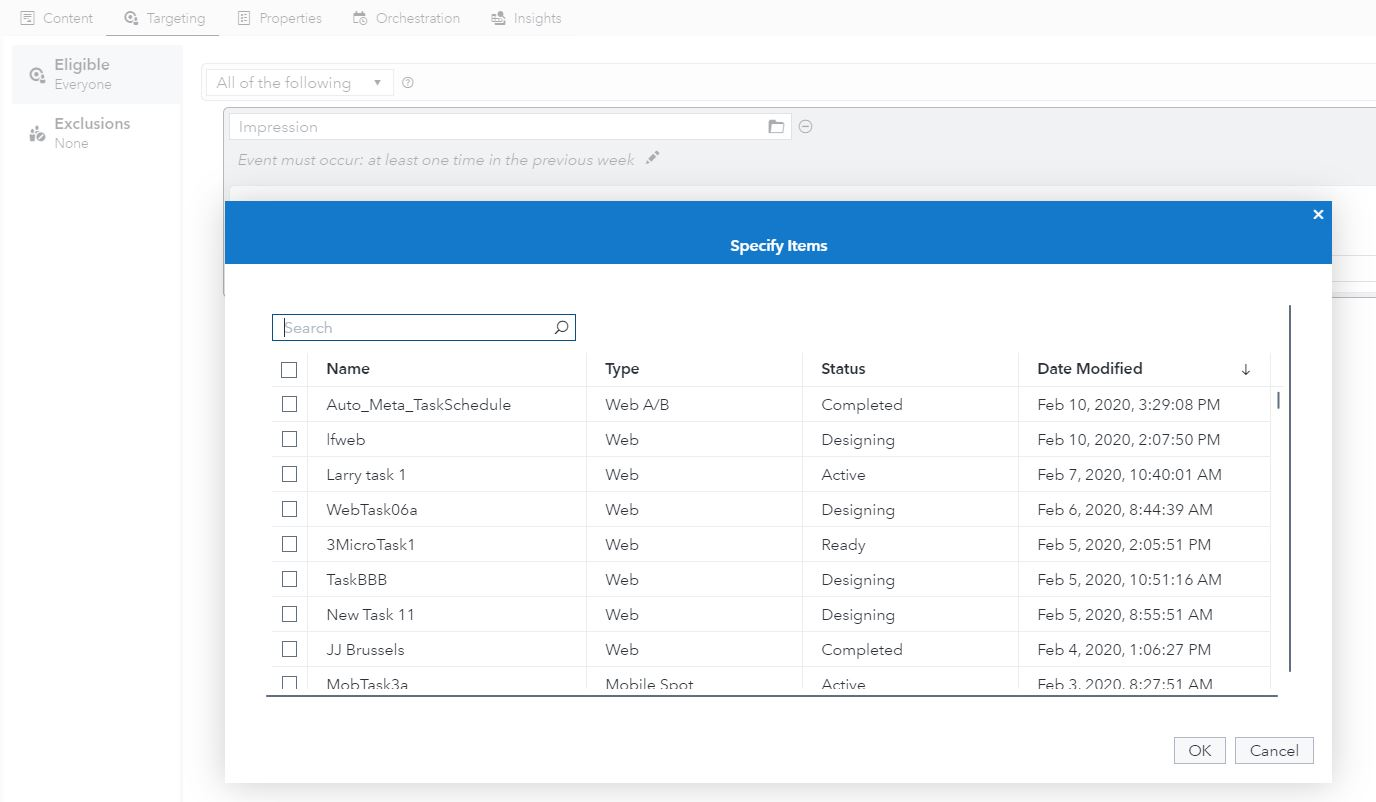This screenshot has width=1376, height=802.
Task: Edit the event occurrence rule with the pencil icon
Action: [x=651, y=159]
